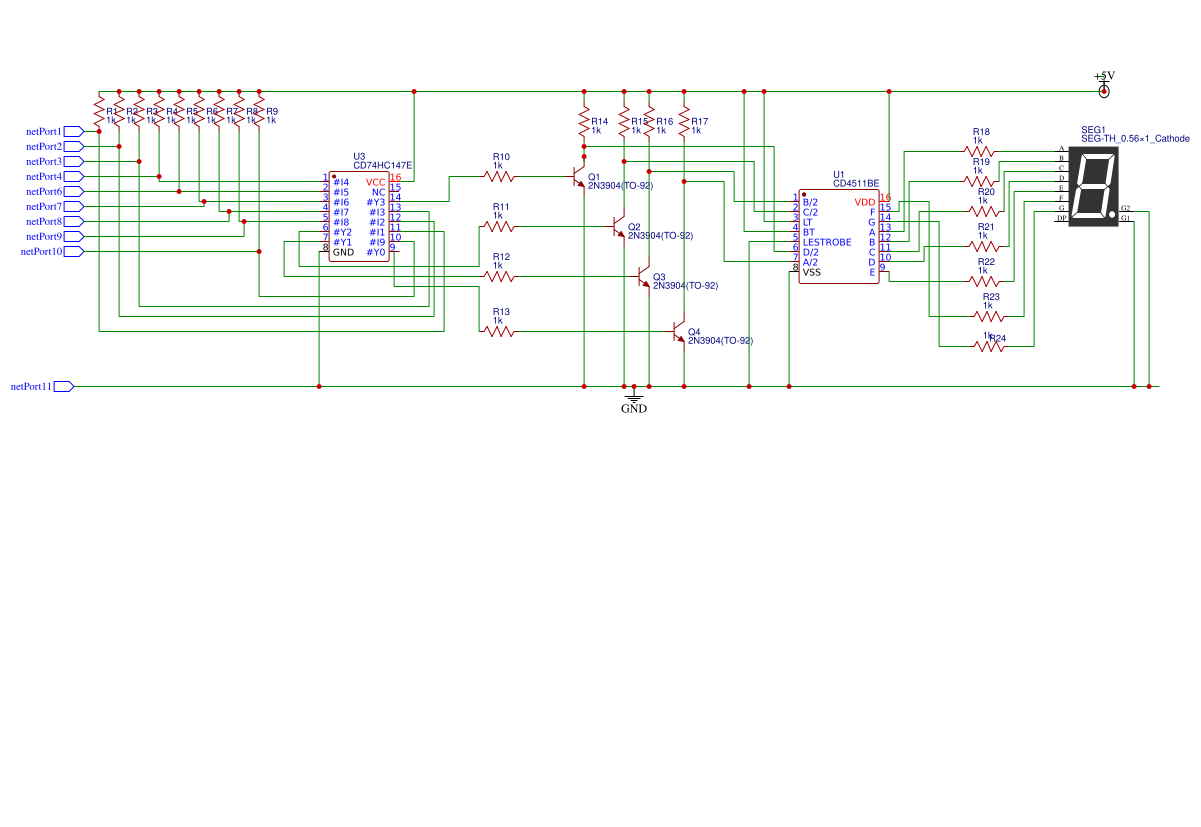Select the R13 resistor symbol
This screenshot has width=1201, height=827.
(499, 331)
